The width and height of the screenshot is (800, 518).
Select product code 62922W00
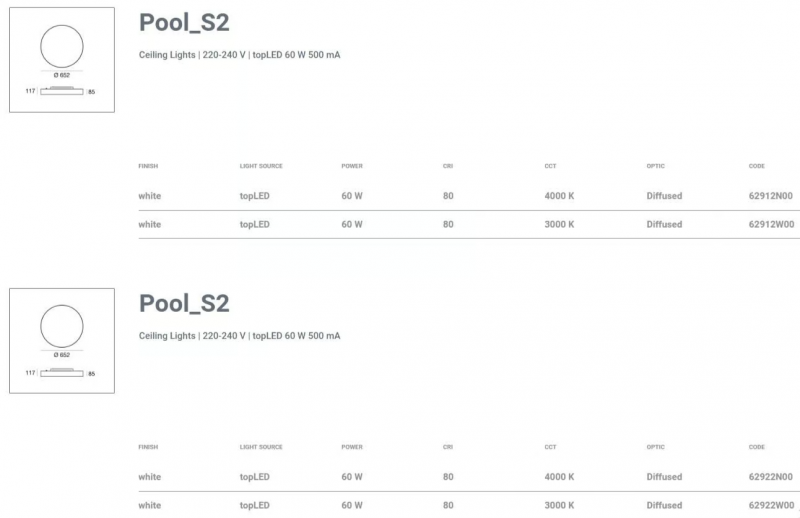click(771, 505)
